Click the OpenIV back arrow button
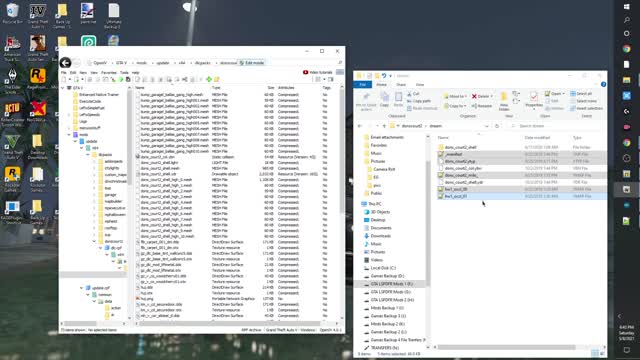The width and height of the screenshot is (640, 360). [x=65, y=62]
